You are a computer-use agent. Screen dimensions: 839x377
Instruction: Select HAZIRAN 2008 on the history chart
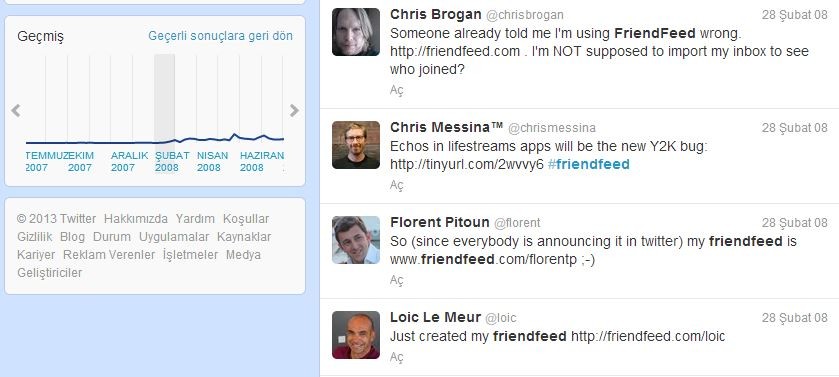coord(262,161)
